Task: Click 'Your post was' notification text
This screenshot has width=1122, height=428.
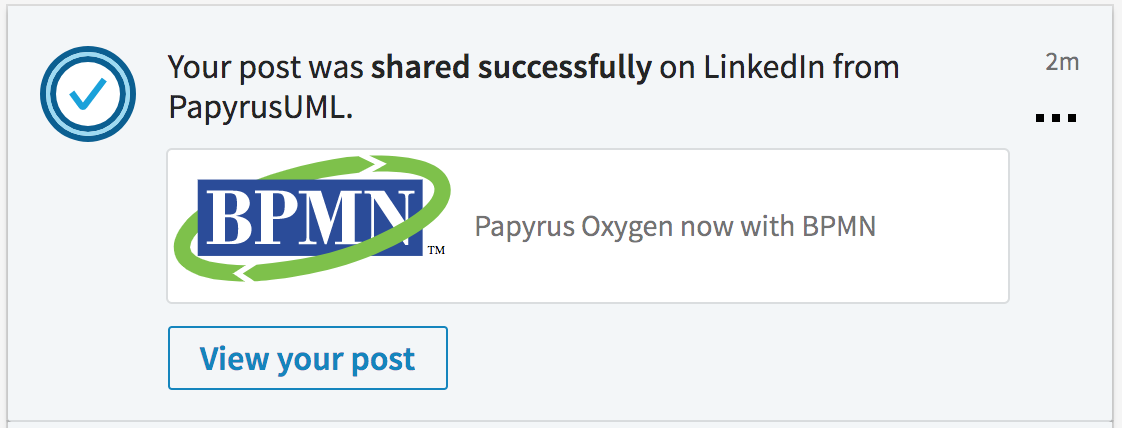Action: [x=266, y=68]
